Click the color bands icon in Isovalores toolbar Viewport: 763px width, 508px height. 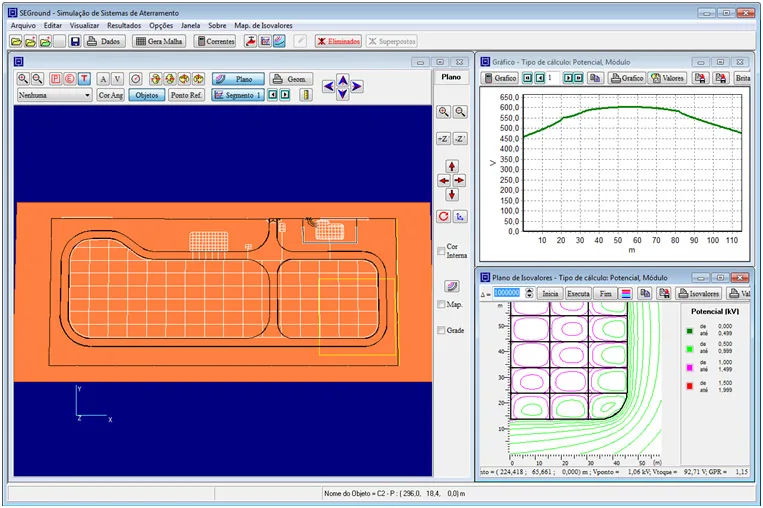pyautogui.click(x=626, y=293)
